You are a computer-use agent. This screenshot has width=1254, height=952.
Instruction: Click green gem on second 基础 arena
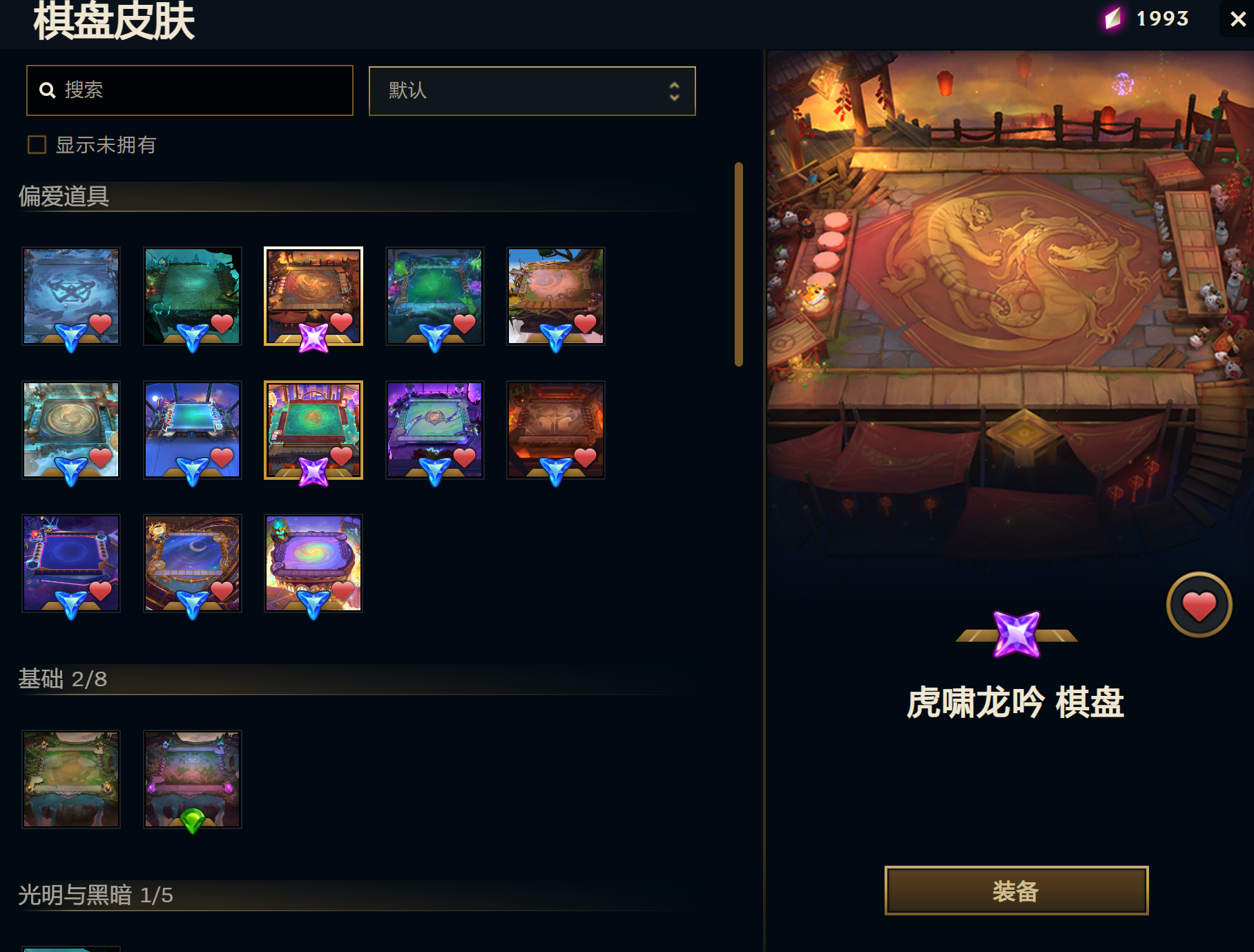coord(193,820)
